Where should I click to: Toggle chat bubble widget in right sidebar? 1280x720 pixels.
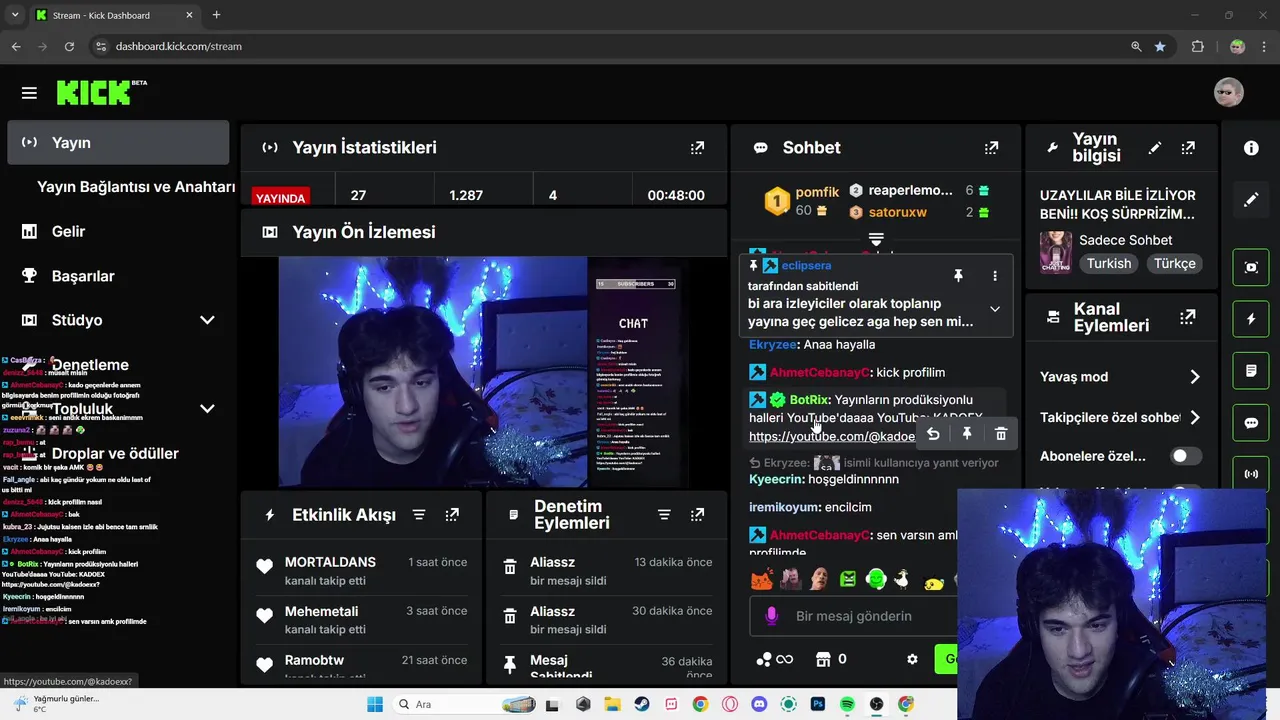pos(1251,423)
